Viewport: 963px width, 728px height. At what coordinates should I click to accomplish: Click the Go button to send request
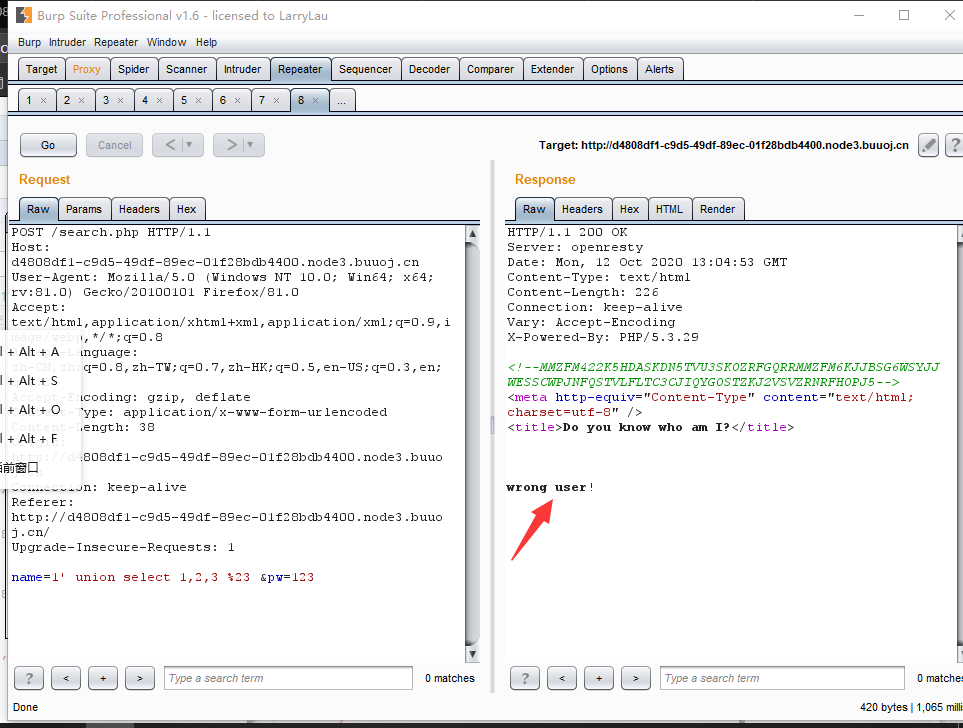(48, 145)
